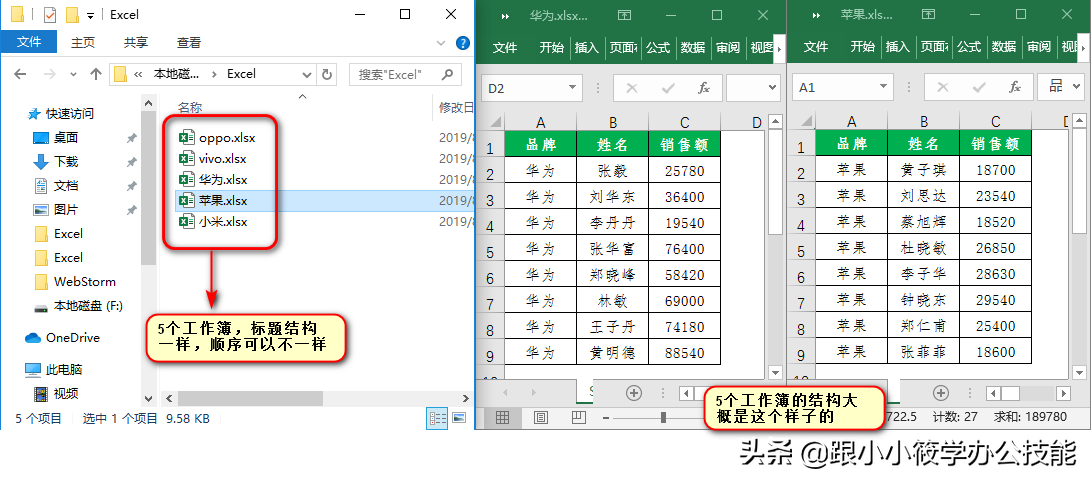This screenshot has height=481, width=1091.
Task: Click ribbon display options icon in 华为 window
Action: tap(625, 16)
